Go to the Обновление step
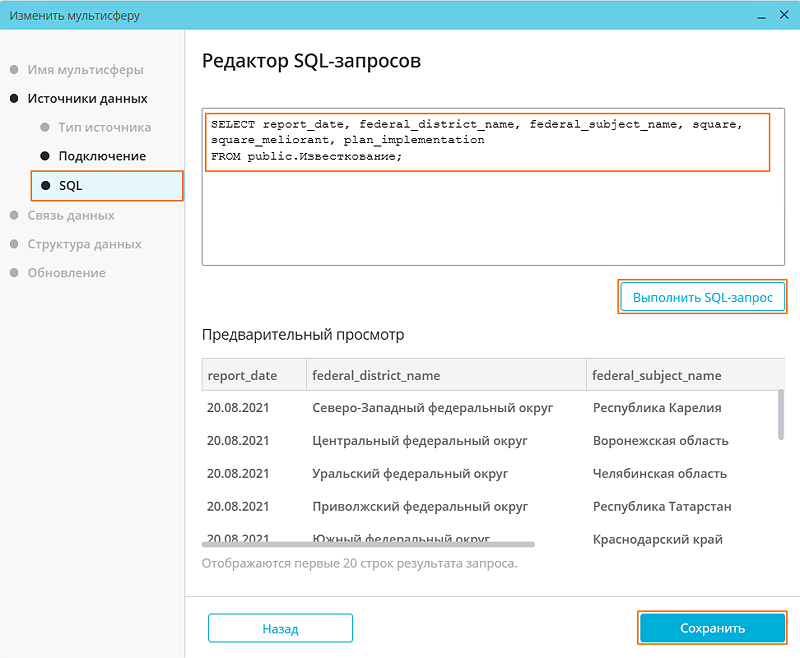Screen dimensions: 800x658 [x=66, y=273]
